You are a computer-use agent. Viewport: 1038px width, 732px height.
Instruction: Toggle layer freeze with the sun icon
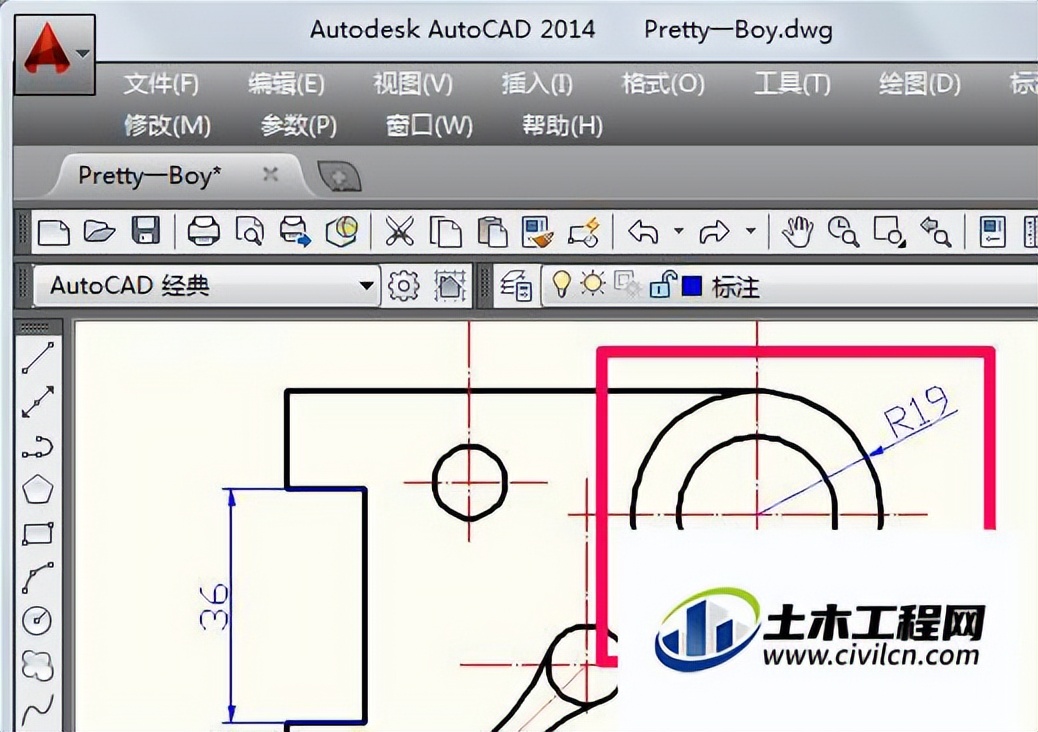tap(592, 284)
